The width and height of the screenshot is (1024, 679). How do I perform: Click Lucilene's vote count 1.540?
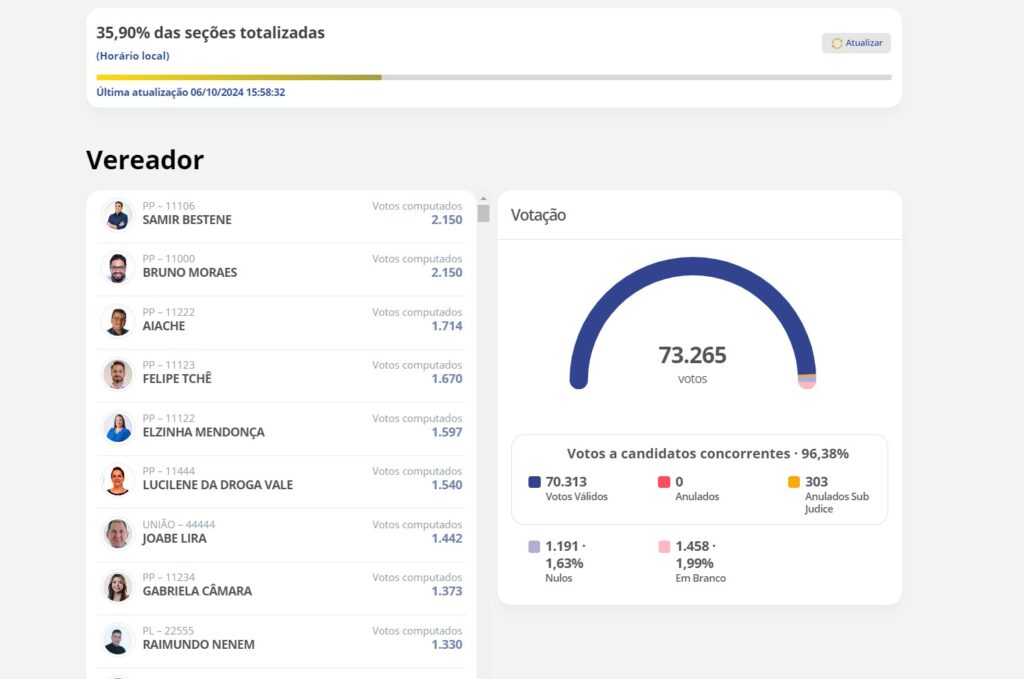pyautogui.click(x=447, y=485)
